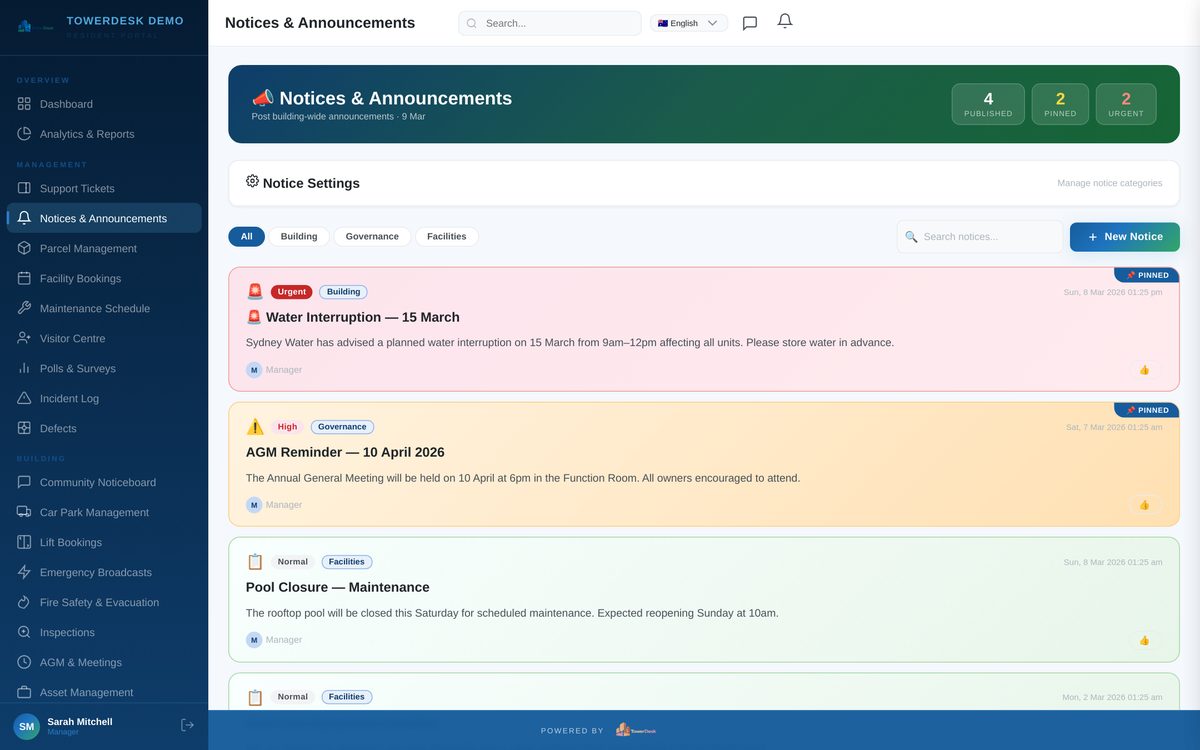The image size is (1200, 750).
Task: Click the New Notice button
Action: (x=1124, y=236)
